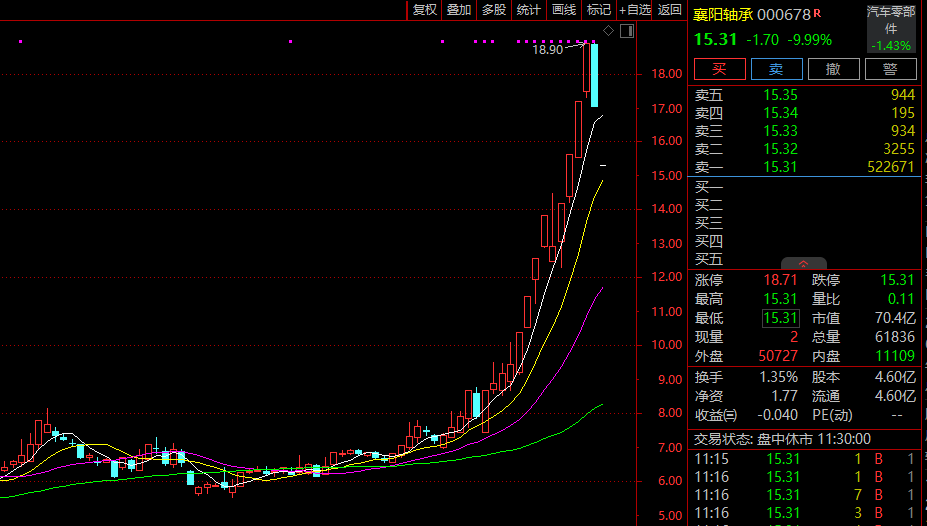Screen dimensions: 927x526
Task: Toggle the side panel layout icon
Action: click(627, 31)
